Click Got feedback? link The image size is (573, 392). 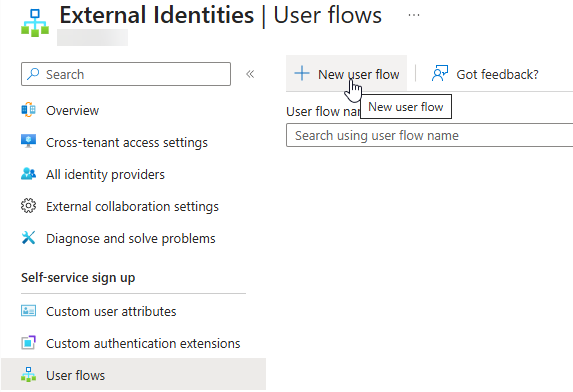(485, 74)
